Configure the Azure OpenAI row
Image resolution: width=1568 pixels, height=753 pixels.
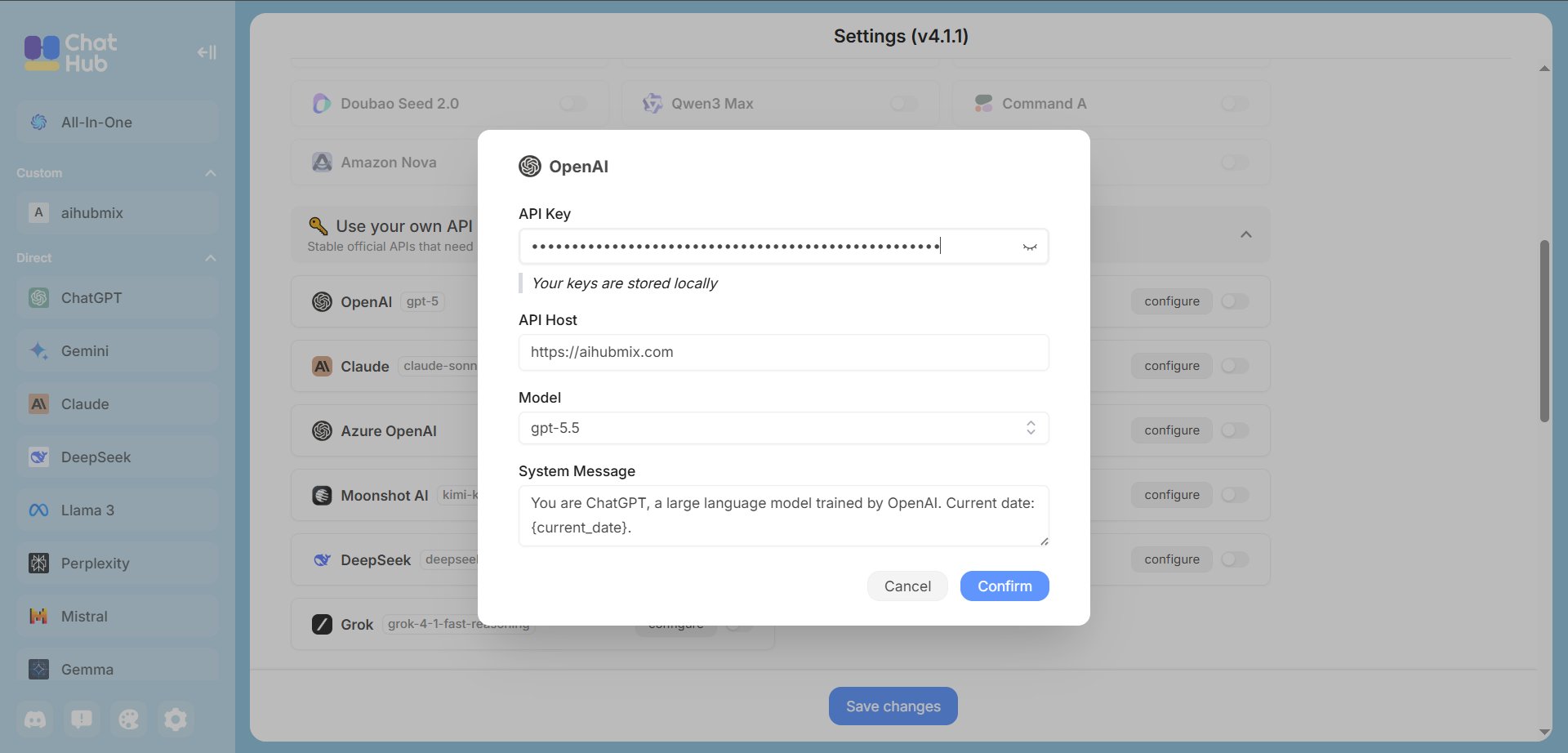pyautogui.click(x=1172, y=430)
